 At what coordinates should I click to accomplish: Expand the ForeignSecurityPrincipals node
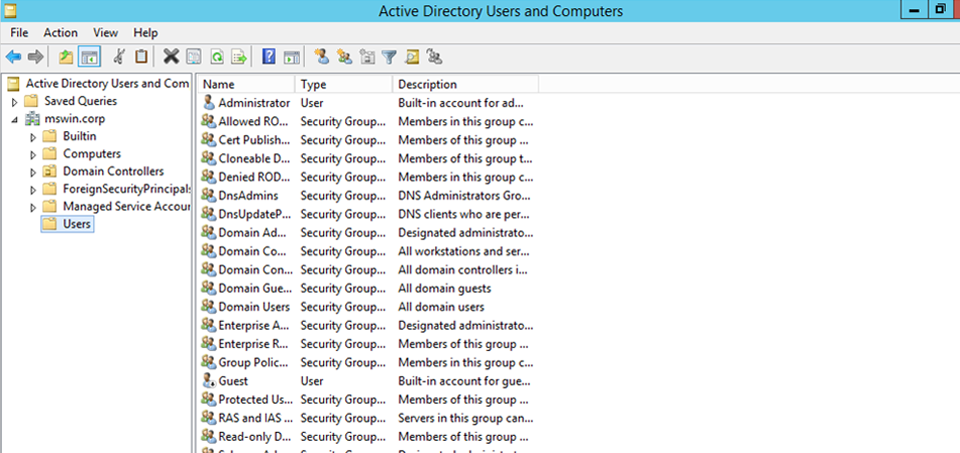point(33,190)
